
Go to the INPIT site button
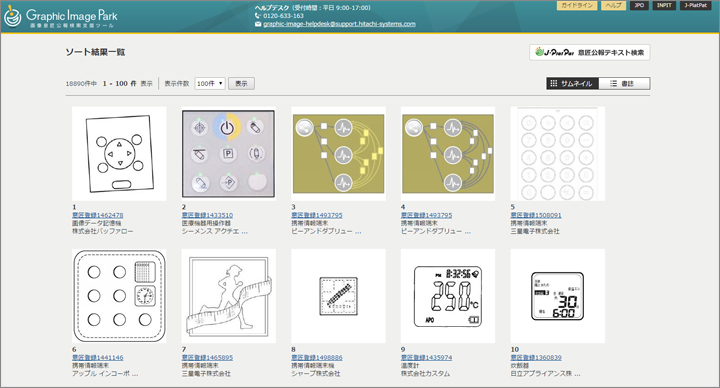point(664,6)
